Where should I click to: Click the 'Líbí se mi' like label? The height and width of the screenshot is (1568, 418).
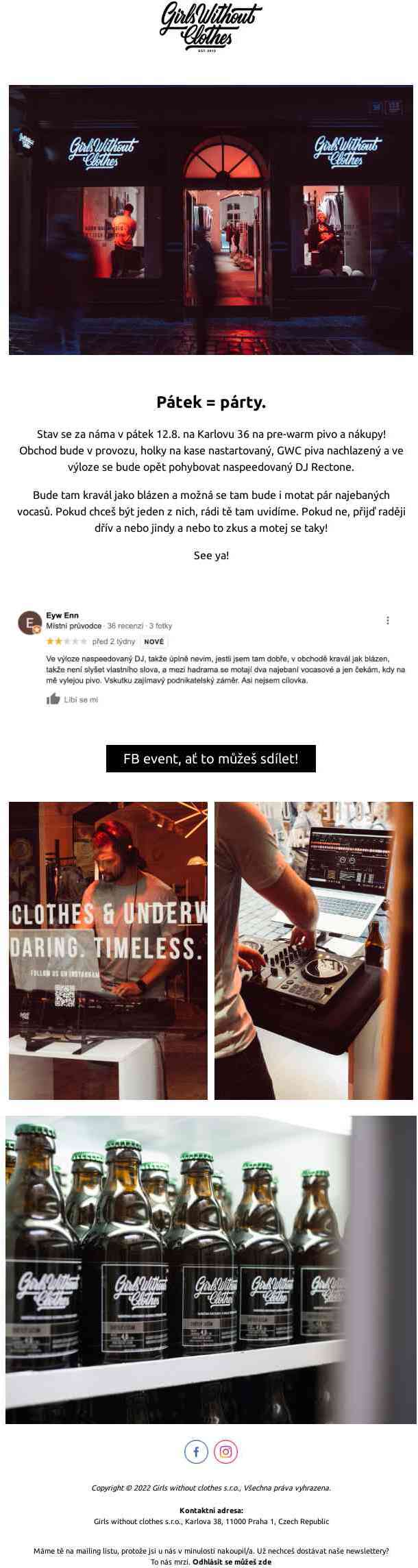pyautogui.click(x=81, y=700)
